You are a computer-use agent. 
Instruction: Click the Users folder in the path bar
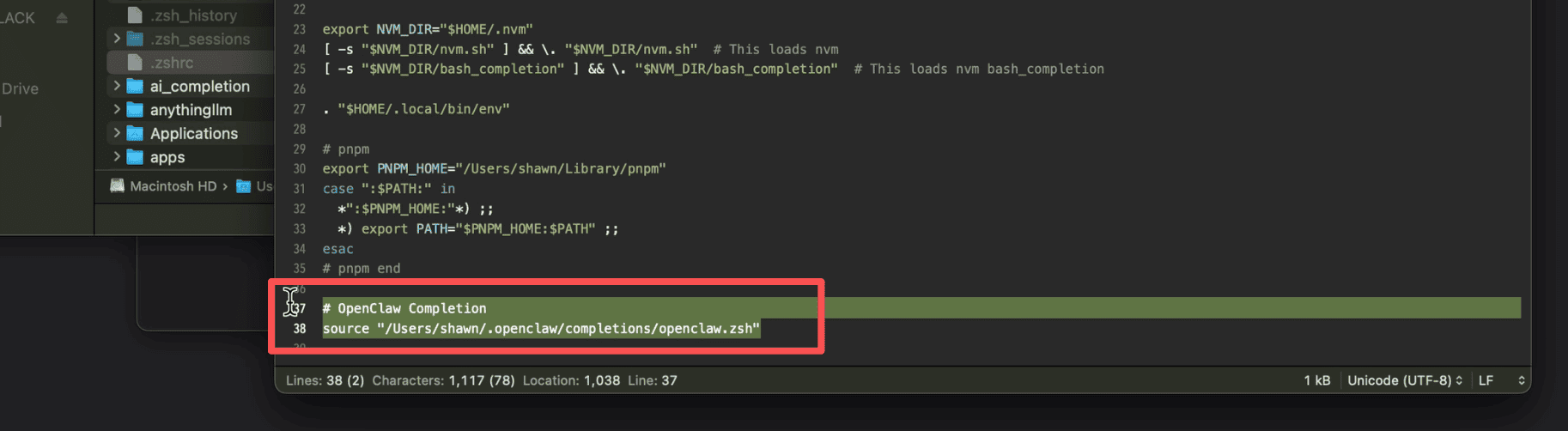(x=255, y=186)
